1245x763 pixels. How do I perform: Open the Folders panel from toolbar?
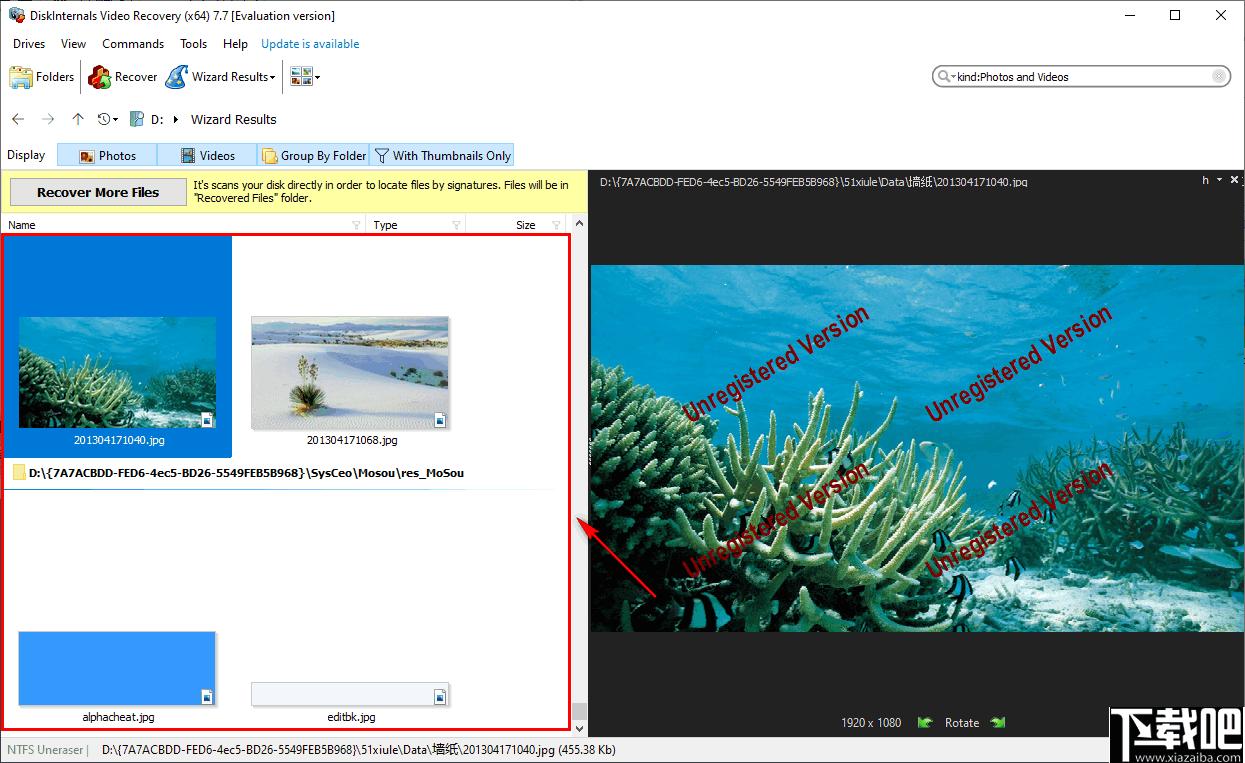click(42, 77)
